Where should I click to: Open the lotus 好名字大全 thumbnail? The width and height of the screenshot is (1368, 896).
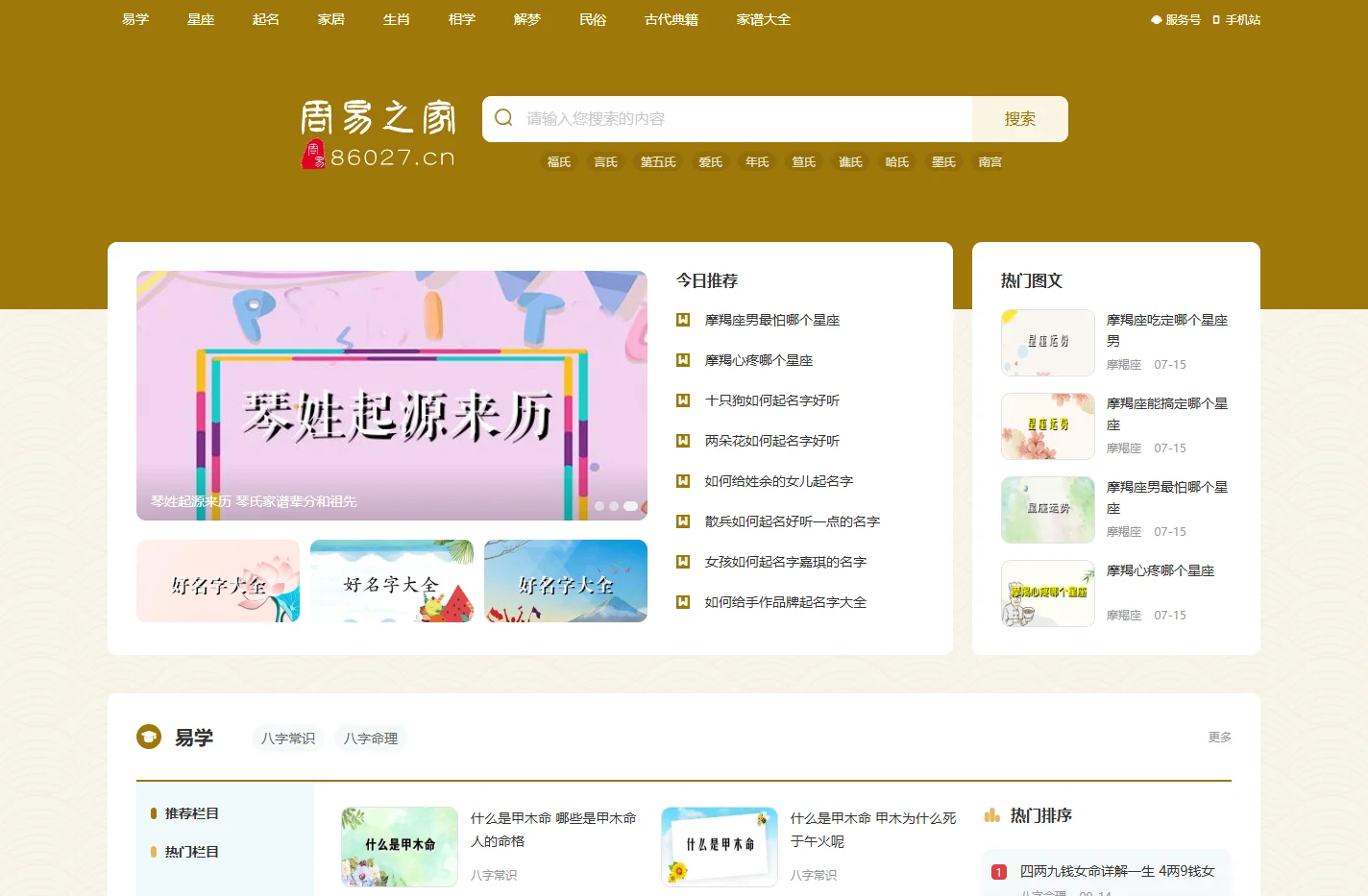pyautogui.click(x=218, y=581)
